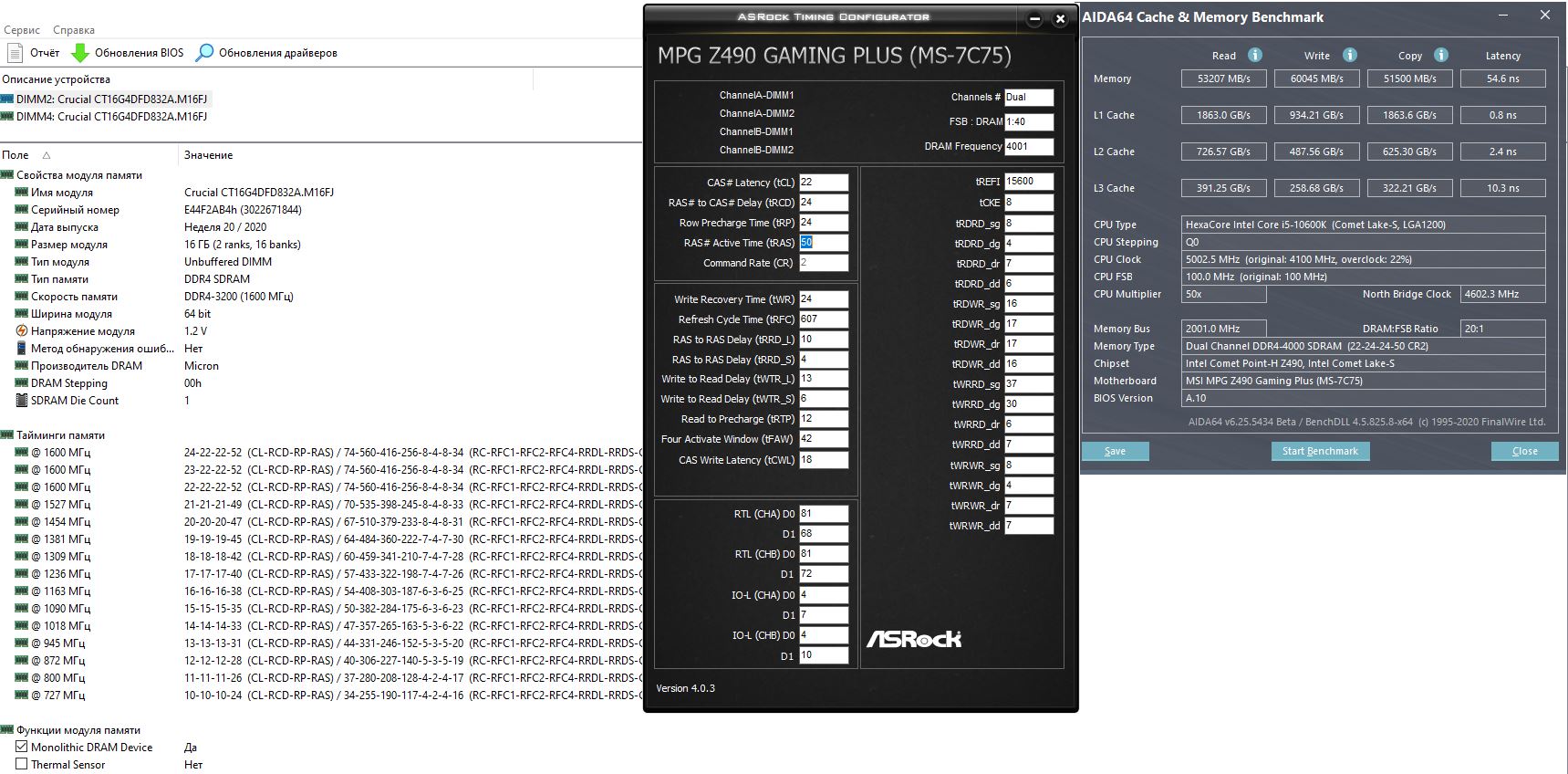This screenshot has width=1568, height=774.
Task: Click the Channels # field showing Dual
Action: click(x=1029, y=97)
